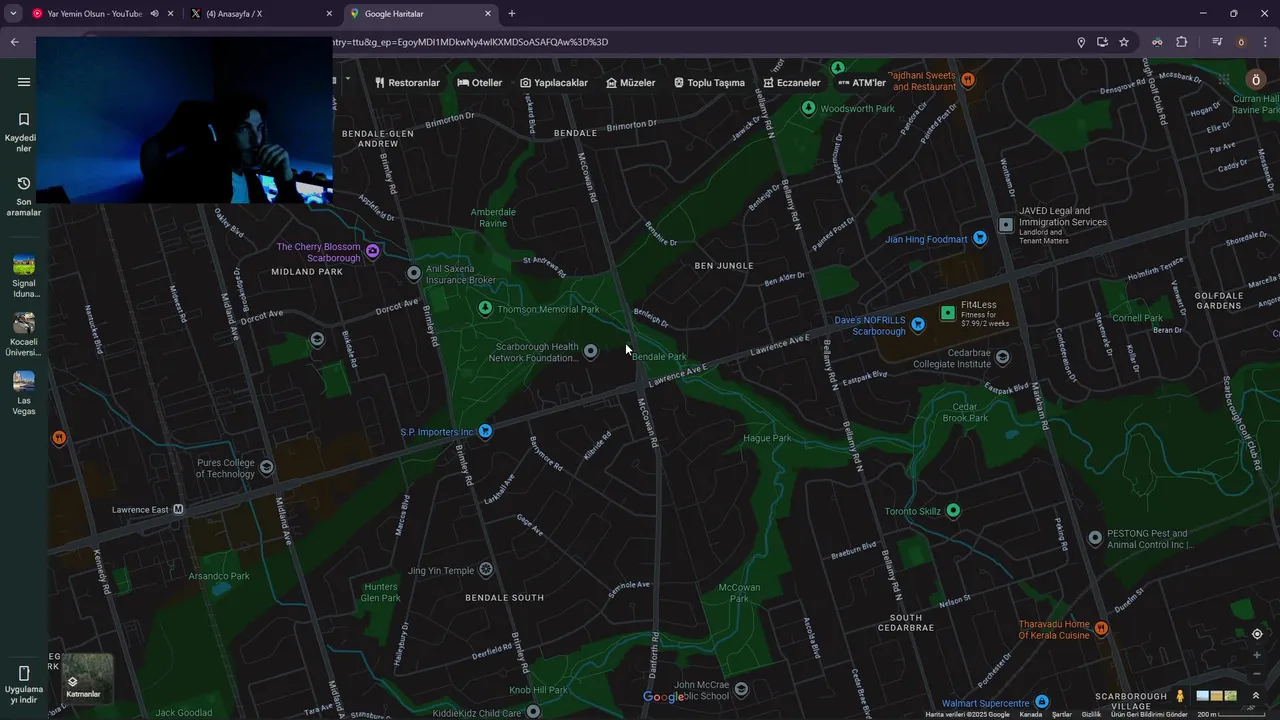Viewport: 1280px width, 720px height.
Task: Filter map by Müzeler
Action: 631,83
